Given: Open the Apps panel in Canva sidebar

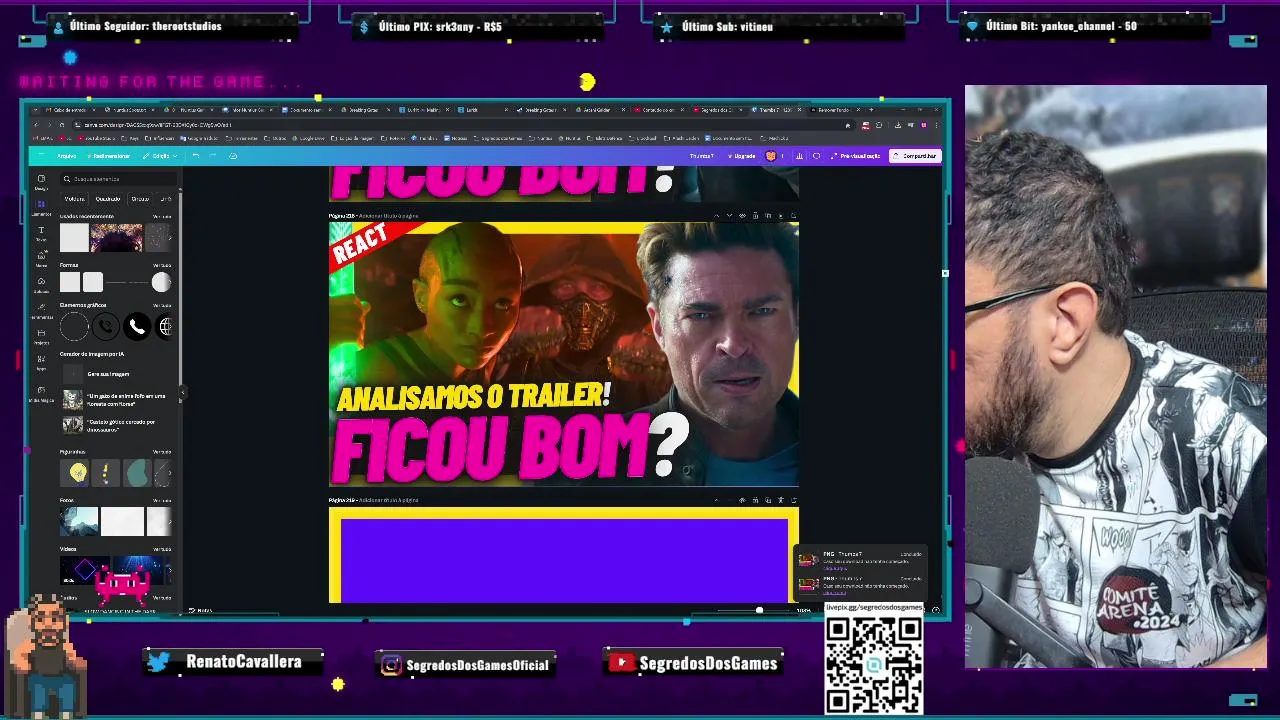Looking at the screenshot, I should pyautogui.click(x=41, y=362).
